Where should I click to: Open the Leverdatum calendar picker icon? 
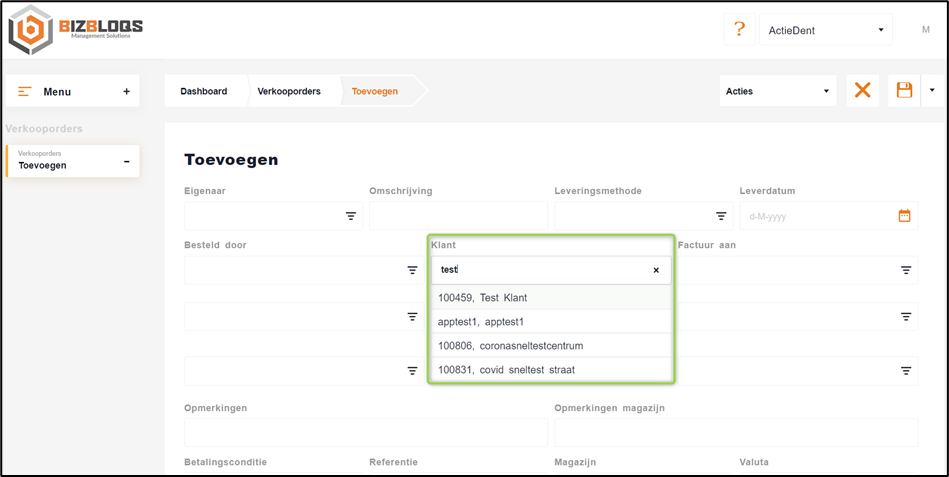pos(904,216)
